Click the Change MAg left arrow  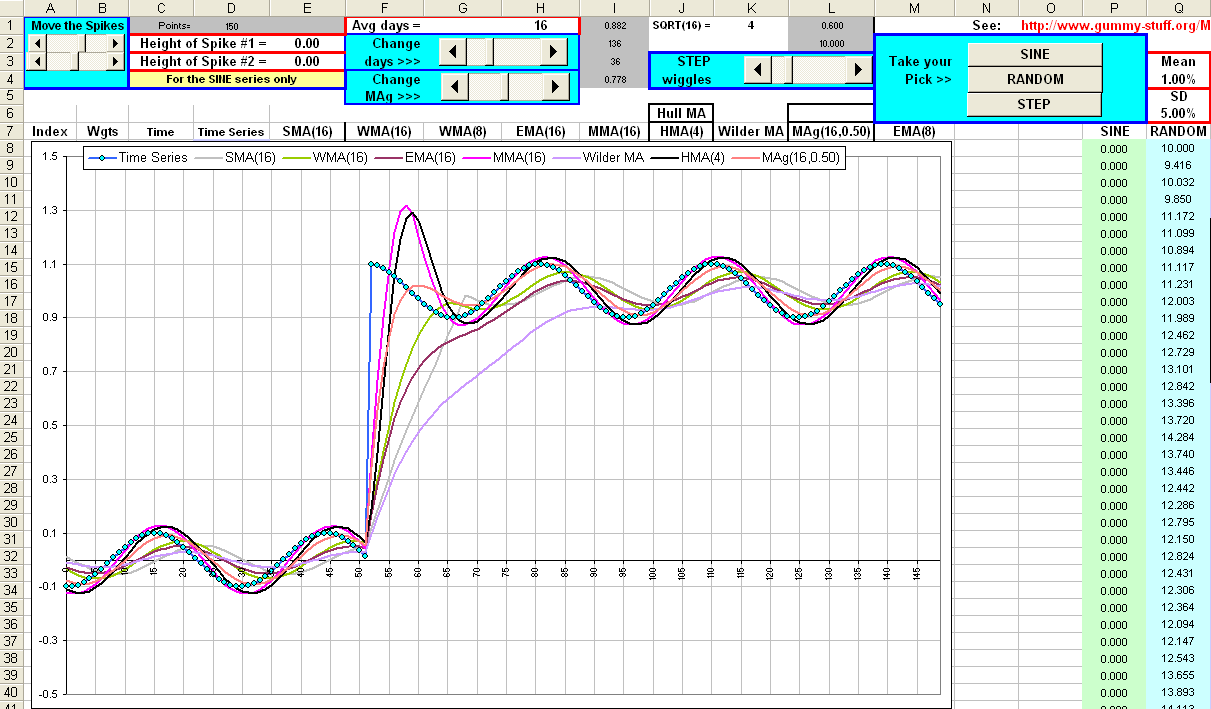pos(454,87)
